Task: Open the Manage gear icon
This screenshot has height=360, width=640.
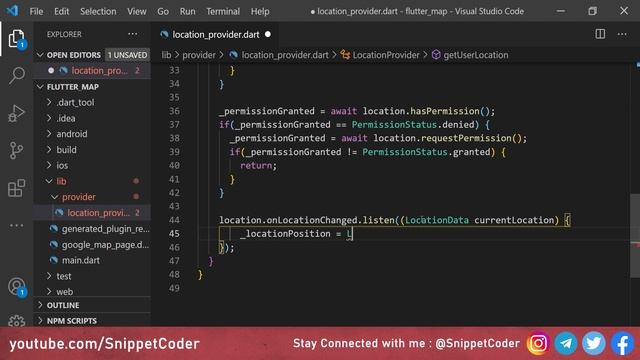Action: (16, 321)
